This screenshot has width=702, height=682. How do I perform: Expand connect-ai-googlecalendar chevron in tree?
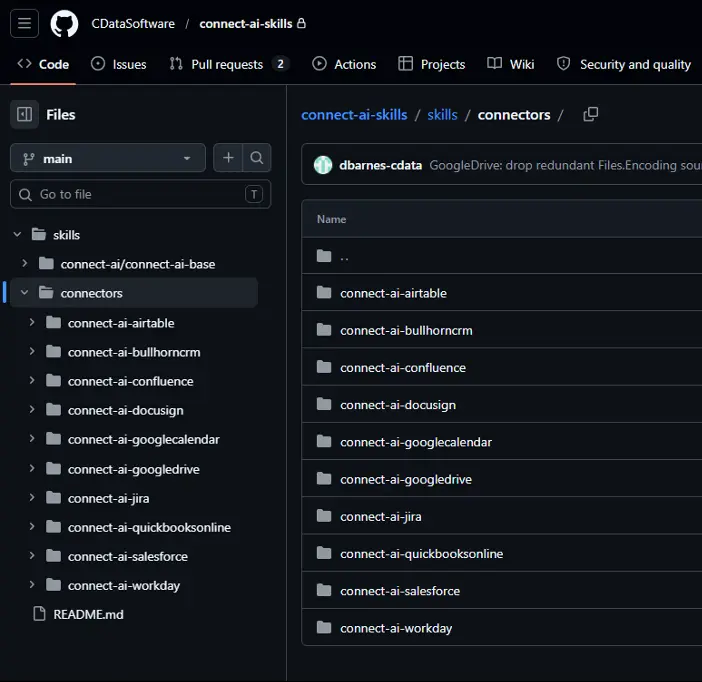pos(32,439)
